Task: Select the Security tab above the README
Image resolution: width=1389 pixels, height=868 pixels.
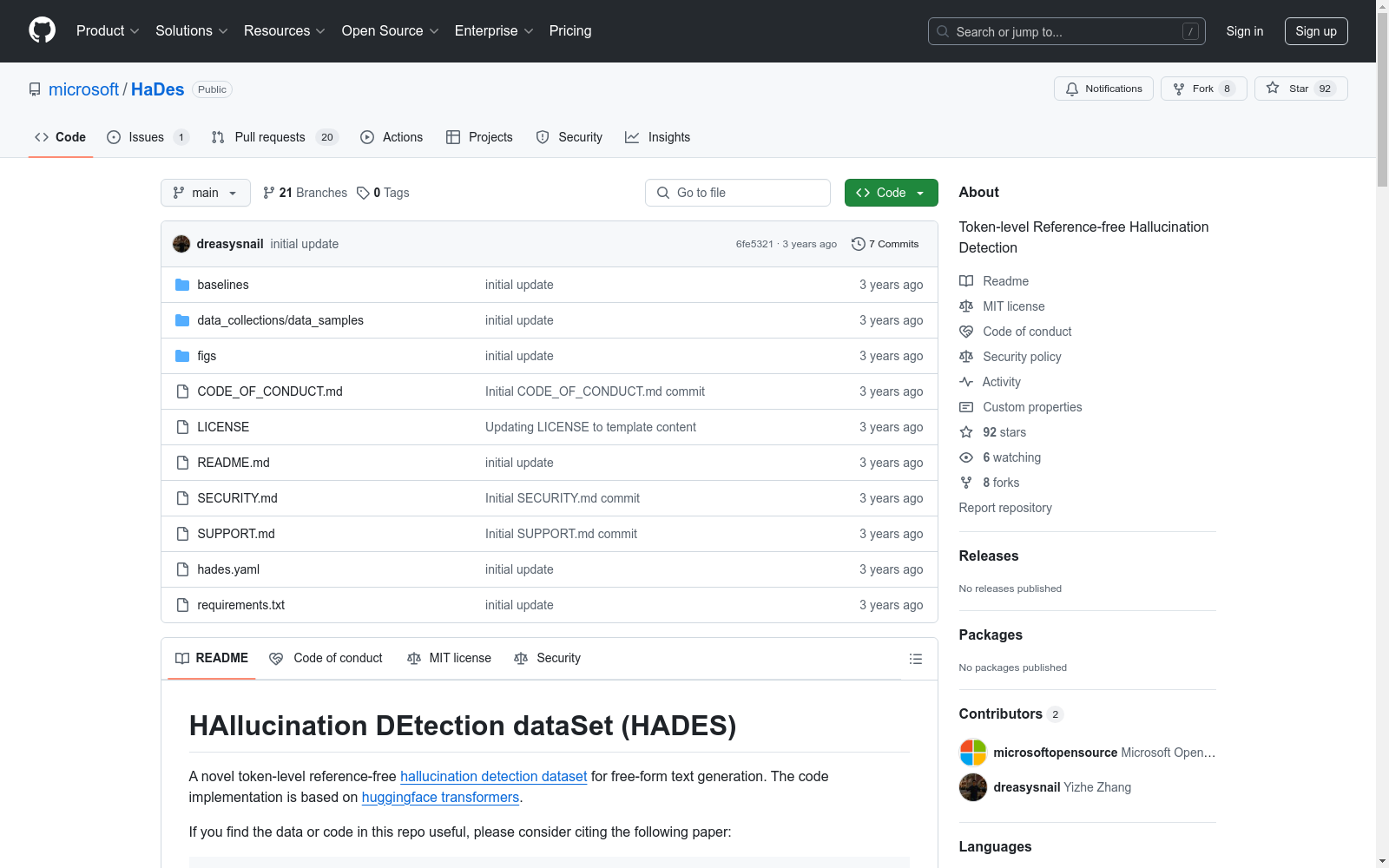Action: (547, 658)
